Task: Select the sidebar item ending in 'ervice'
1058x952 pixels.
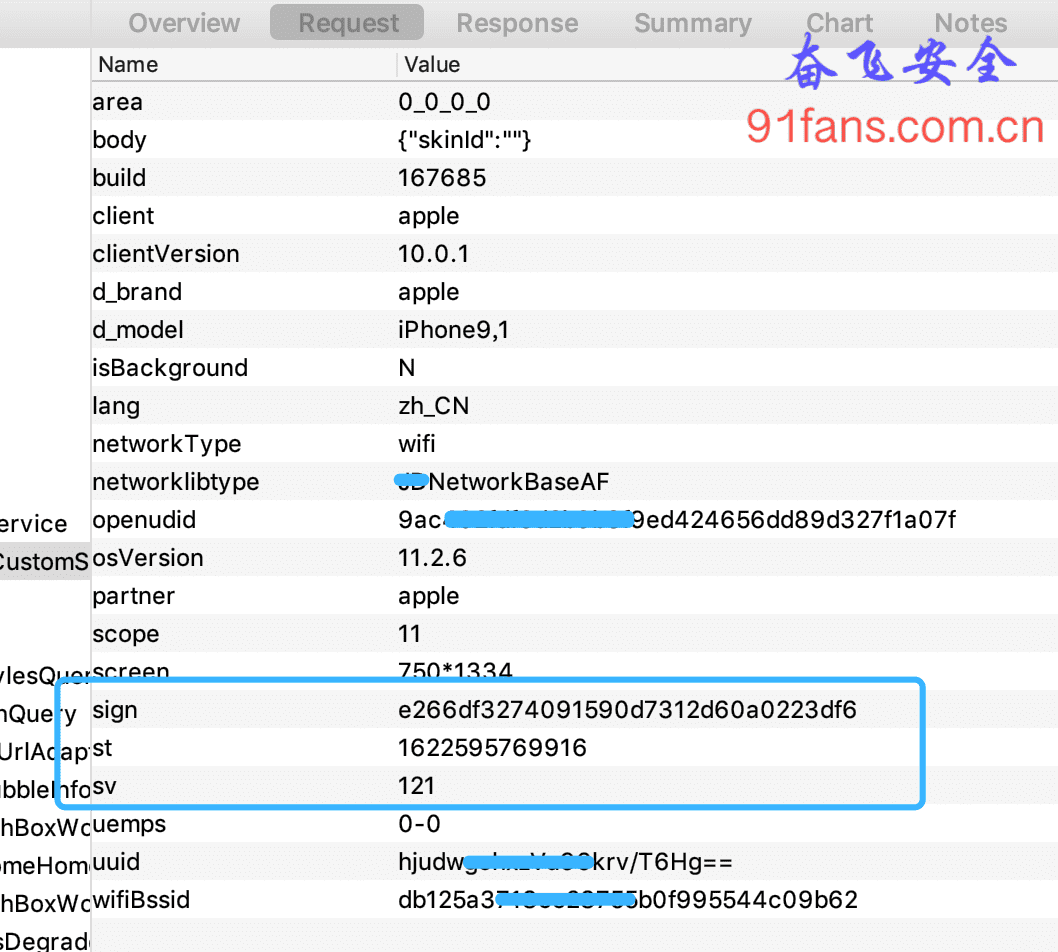Action: pyautogui.click(x=34, y=524)
